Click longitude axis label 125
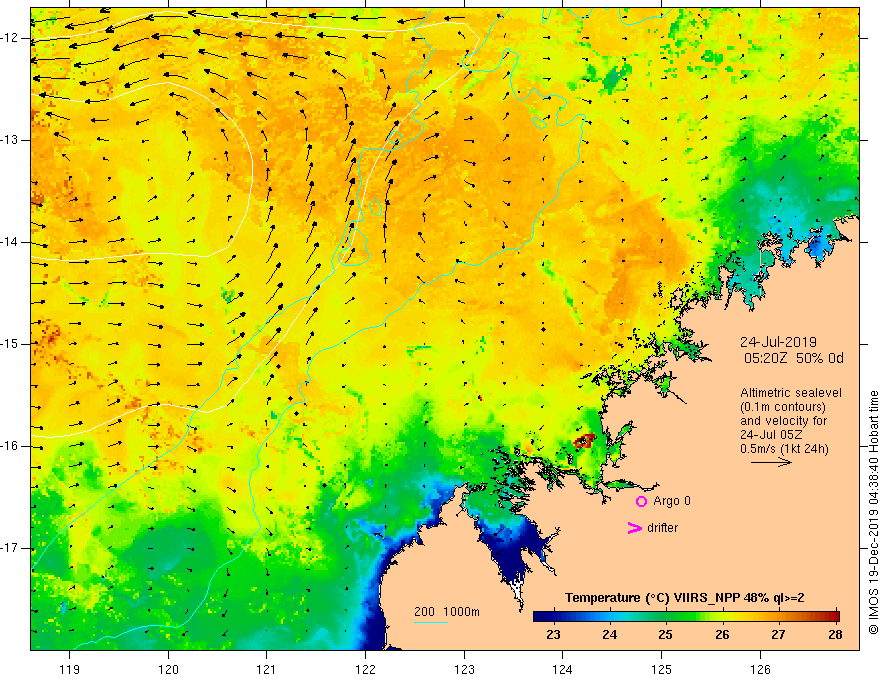880x680 pixels. (x=661, y=669)
